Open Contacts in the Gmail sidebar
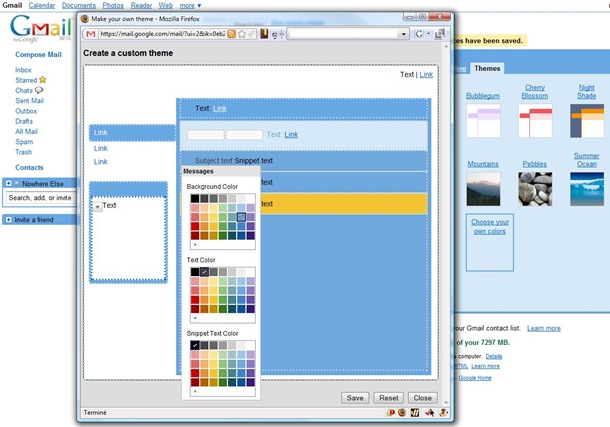The width and height of the screenshot is (610, 427). tap(29, 168)
